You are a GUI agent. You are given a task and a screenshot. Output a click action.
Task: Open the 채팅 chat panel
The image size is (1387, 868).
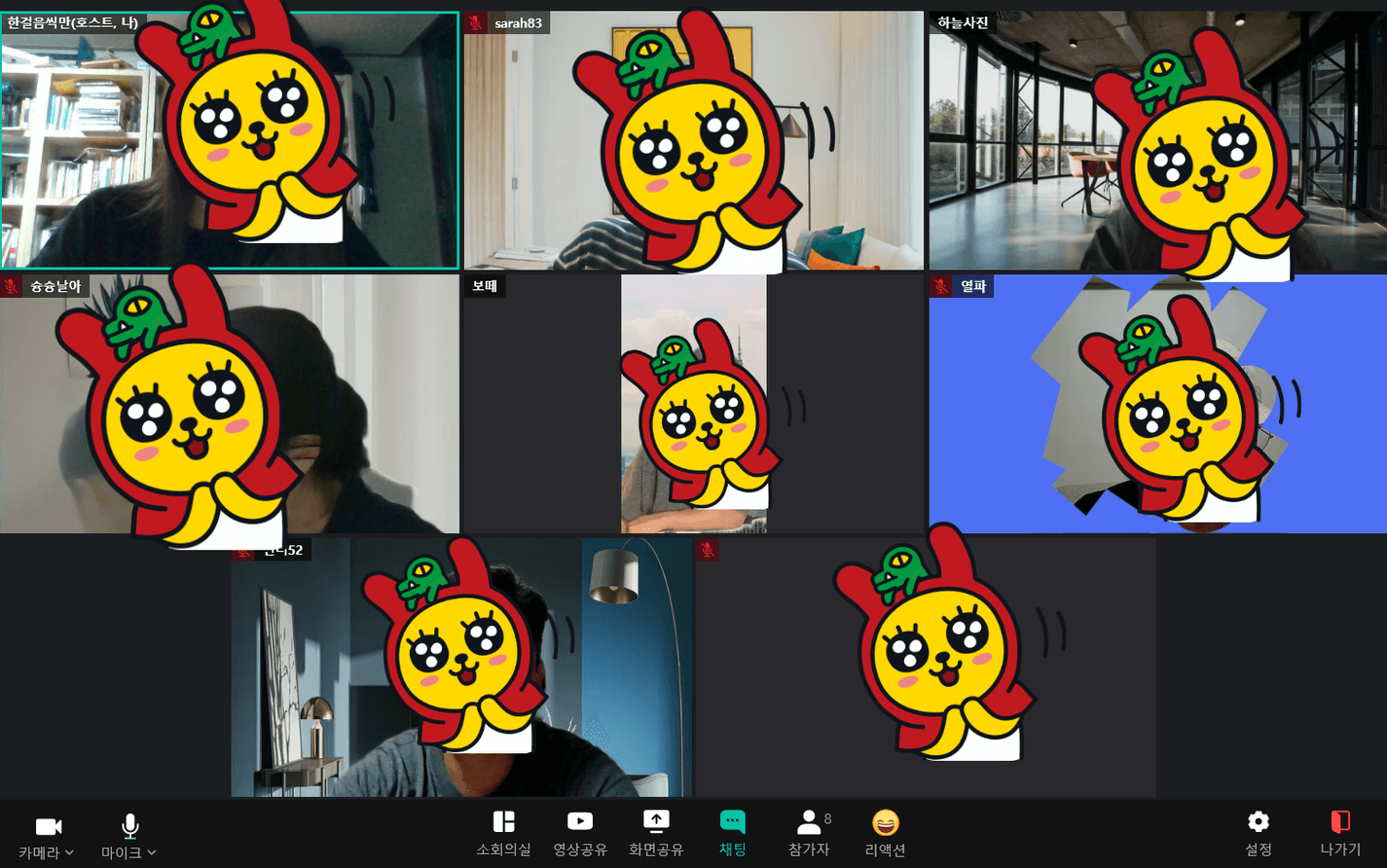click(732, 834)
